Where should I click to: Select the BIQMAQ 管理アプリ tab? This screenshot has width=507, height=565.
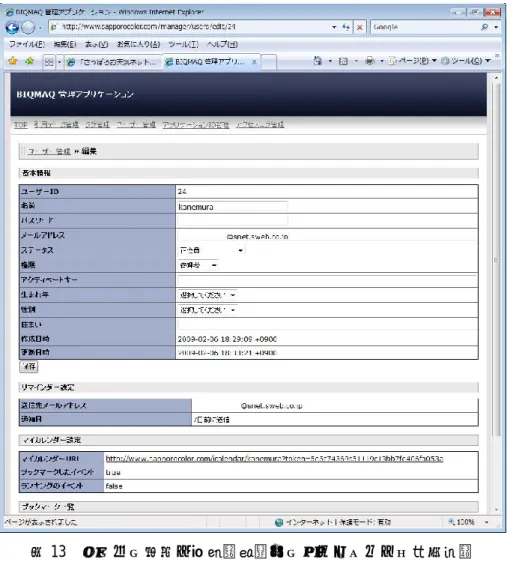[x=209, y=62]
